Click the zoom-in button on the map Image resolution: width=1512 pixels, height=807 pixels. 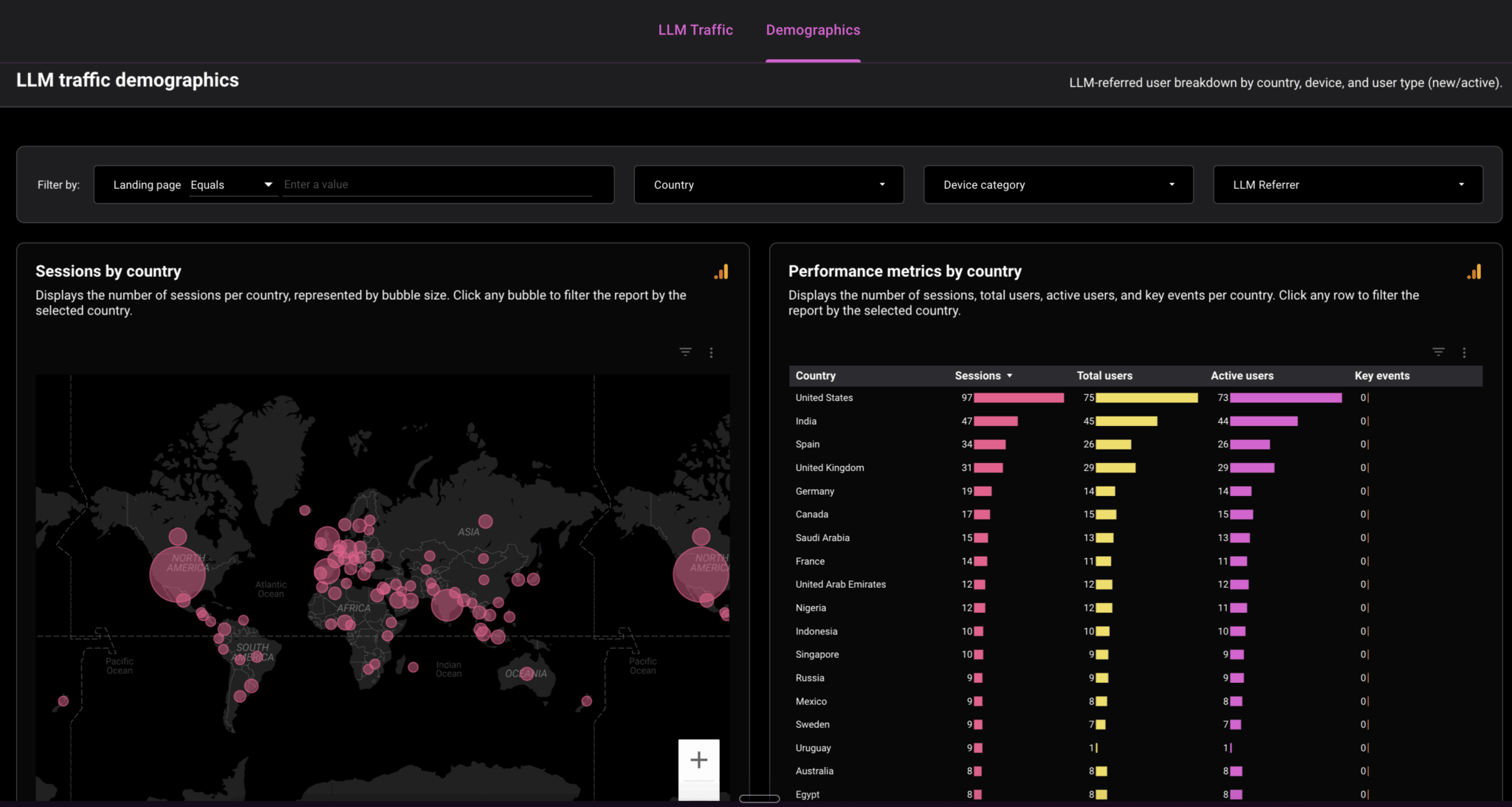698,759
